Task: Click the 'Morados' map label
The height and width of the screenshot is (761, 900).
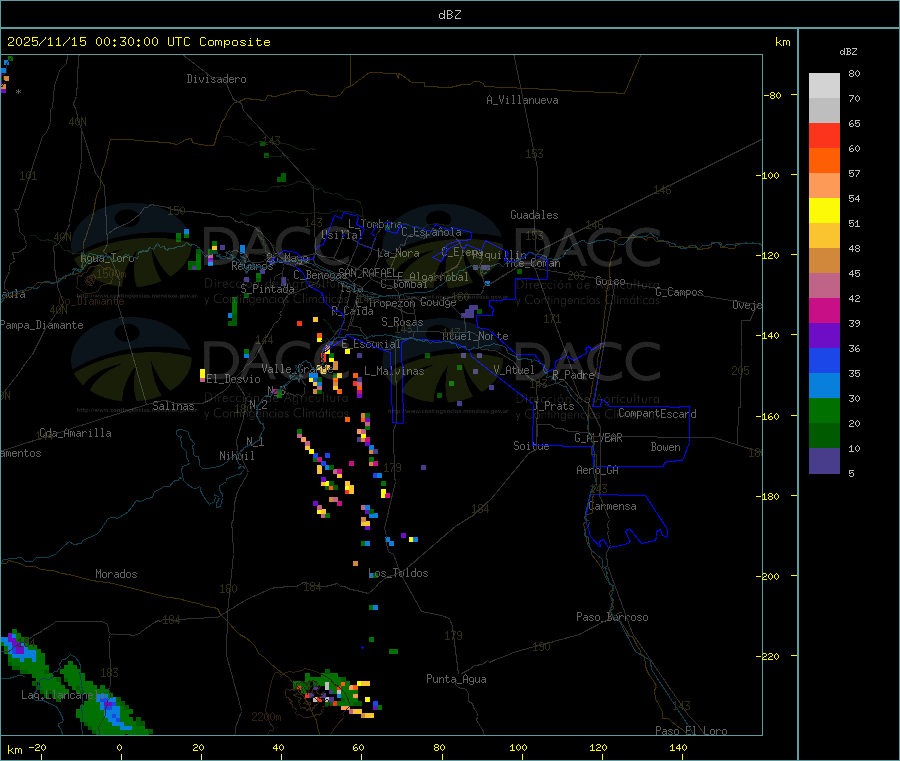Action: tap(117, 574)
